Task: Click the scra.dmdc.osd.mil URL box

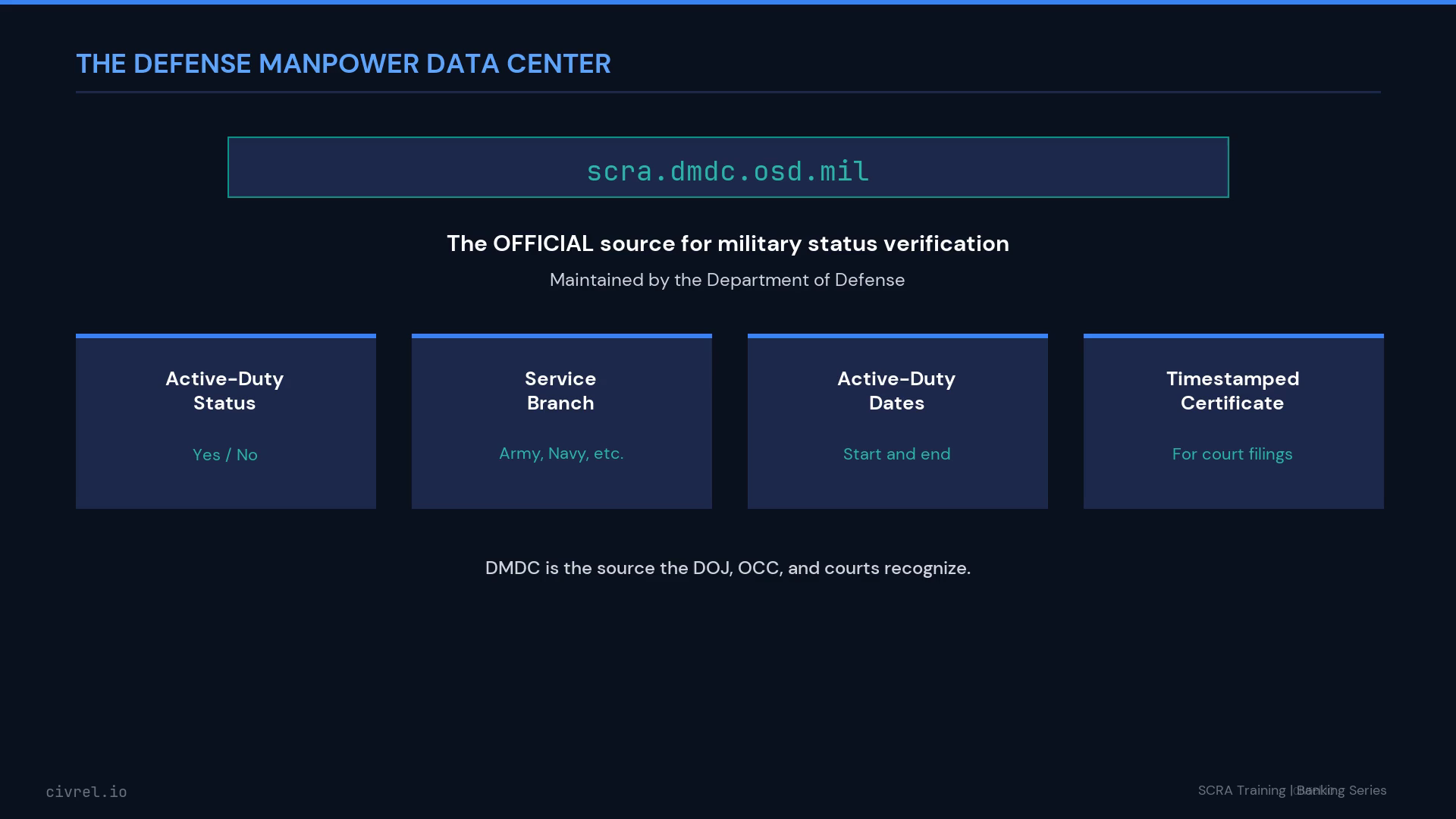Action: 728,168
